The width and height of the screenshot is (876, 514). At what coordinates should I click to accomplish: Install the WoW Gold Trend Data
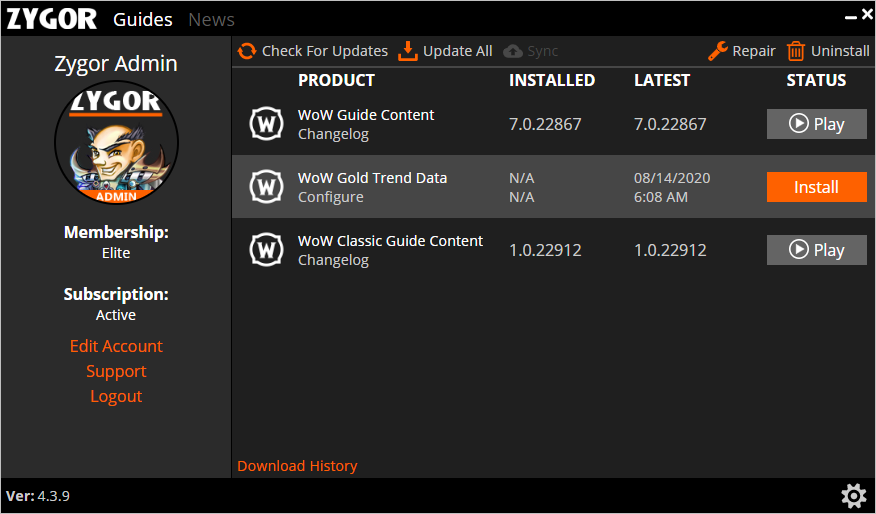point(816,187)
